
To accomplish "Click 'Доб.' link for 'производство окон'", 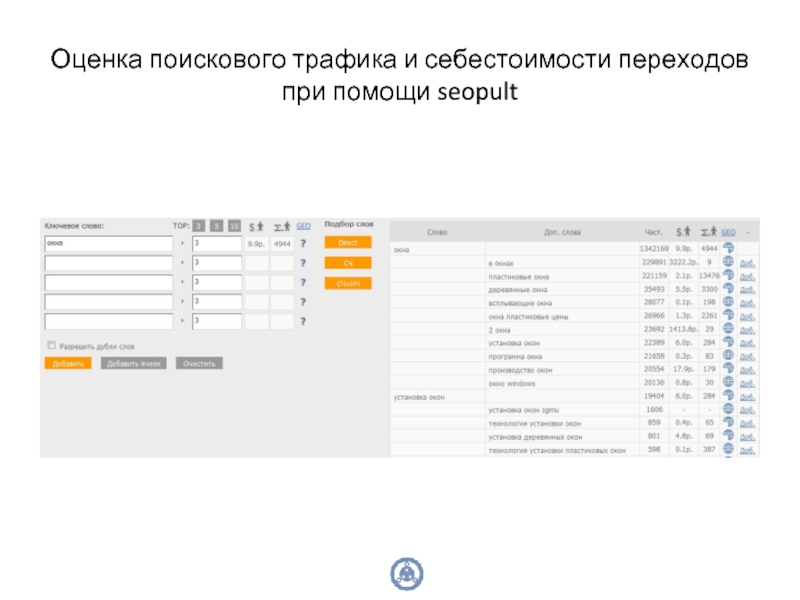I will 747,370.
